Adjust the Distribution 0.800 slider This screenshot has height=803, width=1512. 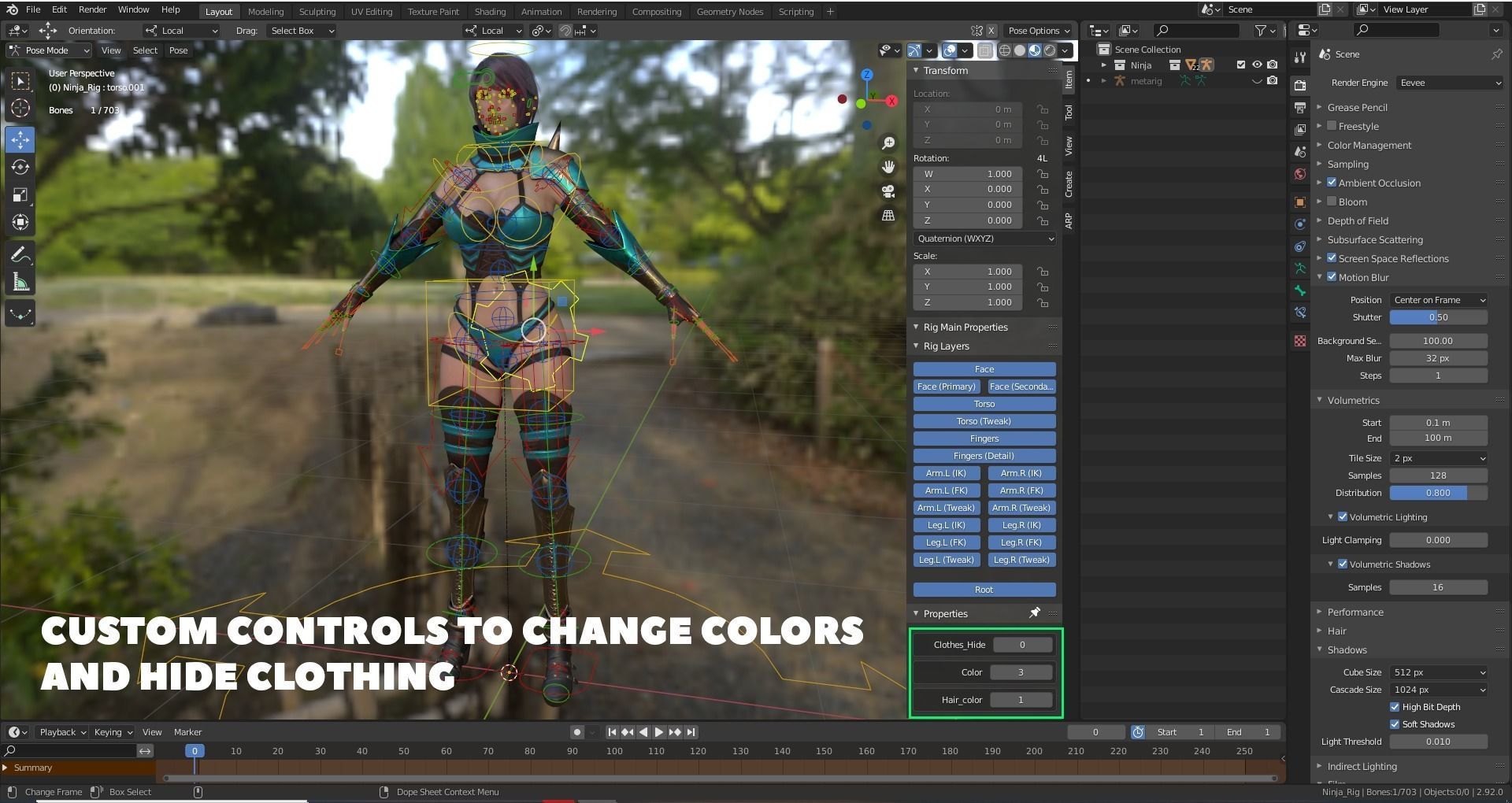click(1438, 493)
